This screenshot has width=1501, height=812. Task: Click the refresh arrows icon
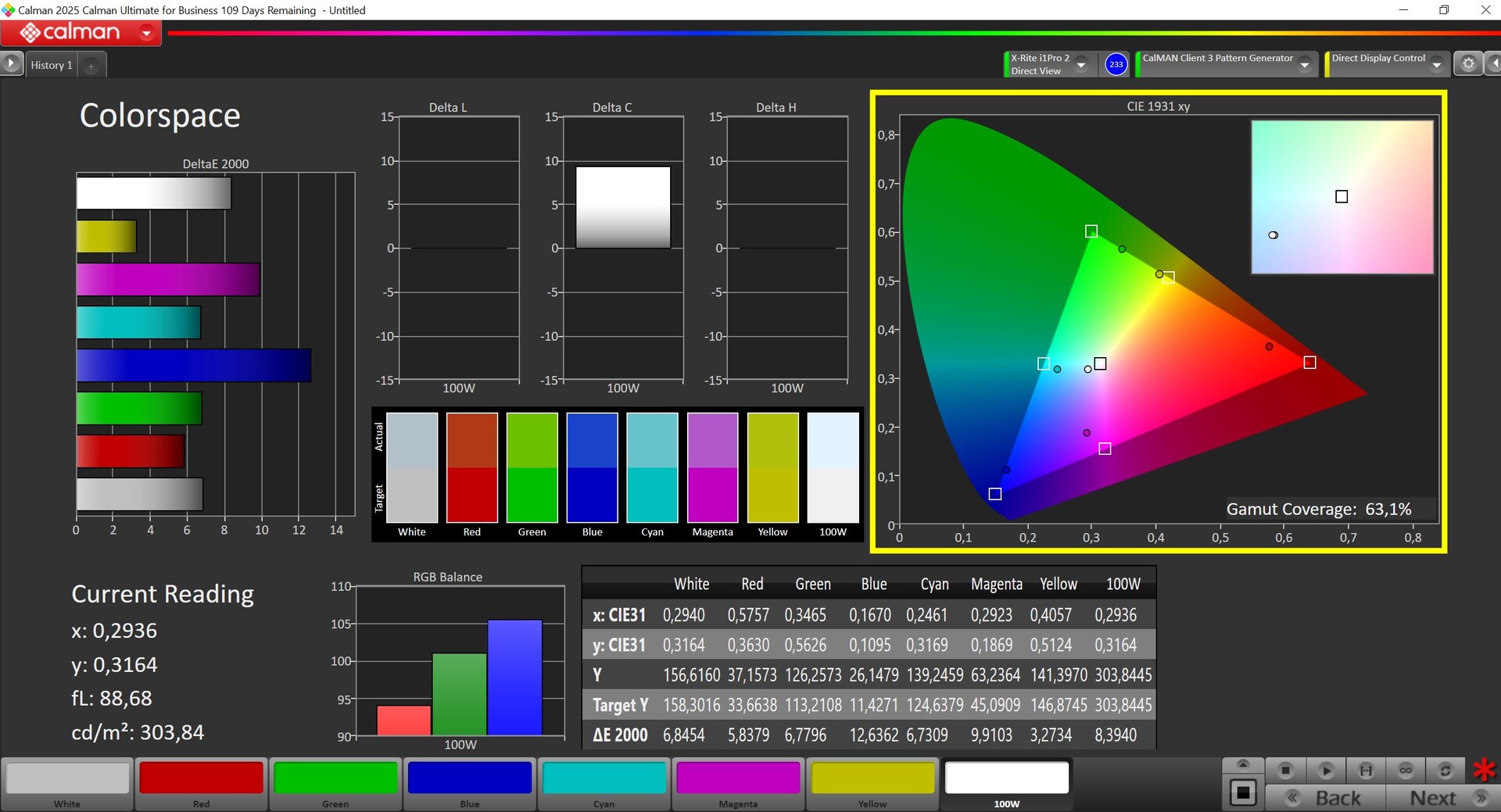tap(1445, 771)
